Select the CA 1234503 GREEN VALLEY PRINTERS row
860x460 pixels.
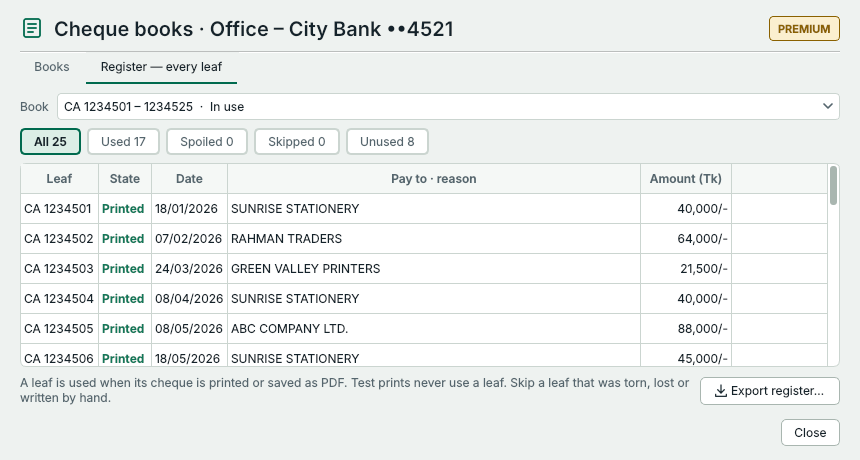coord(424,269)
